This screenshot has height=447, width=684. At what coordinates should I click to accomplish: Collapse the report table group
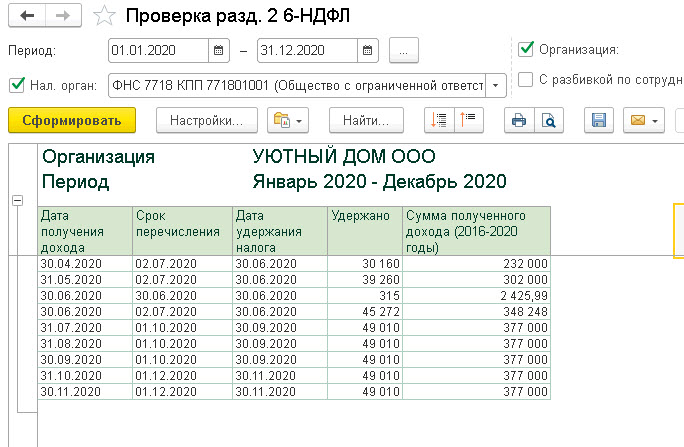tap(16, 200)
